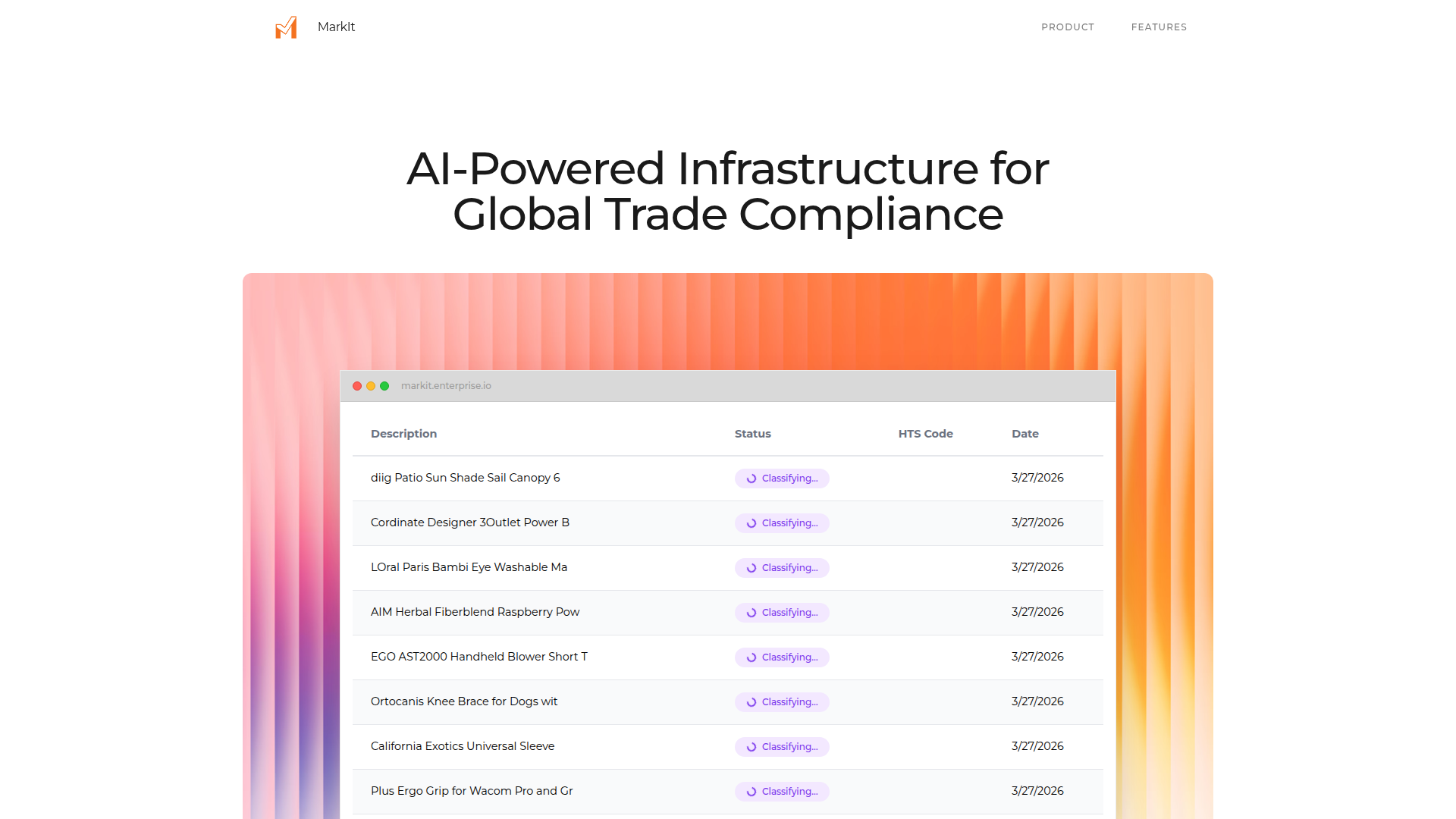
Task: Click spinner icon in diig Patio row
Action: point(752,479)
